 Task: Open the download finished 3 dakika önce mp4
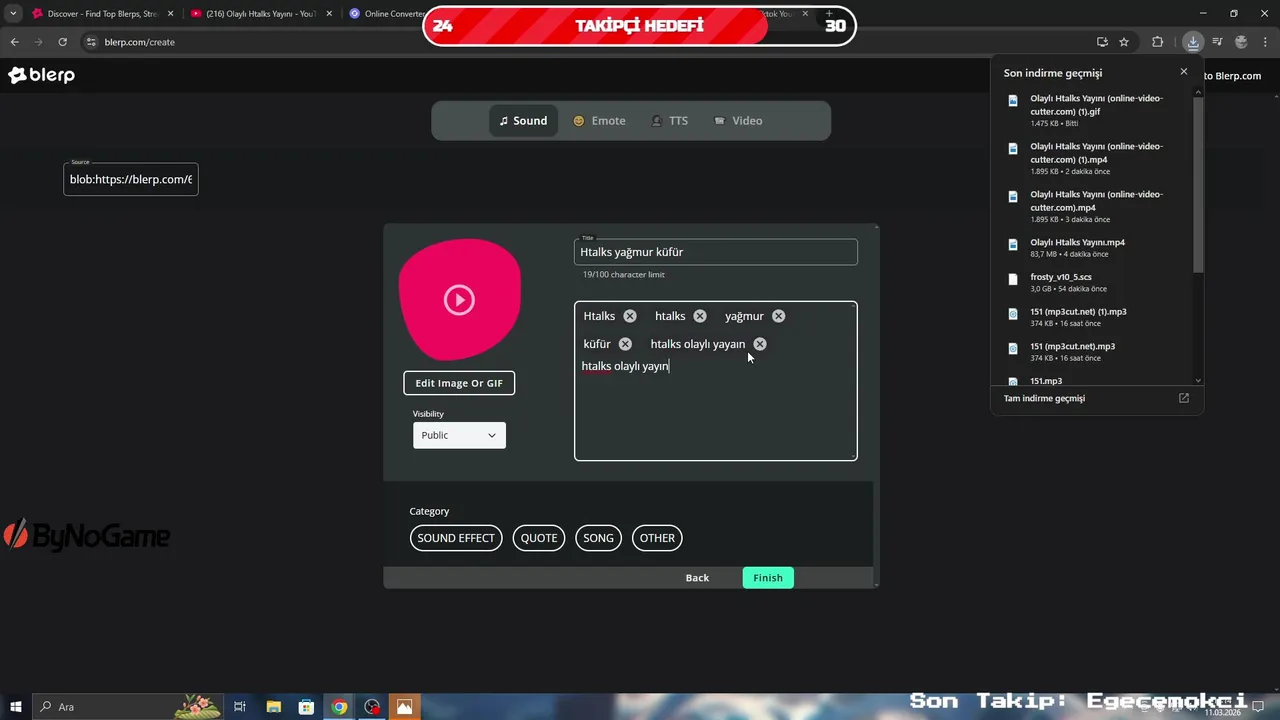1097,206
